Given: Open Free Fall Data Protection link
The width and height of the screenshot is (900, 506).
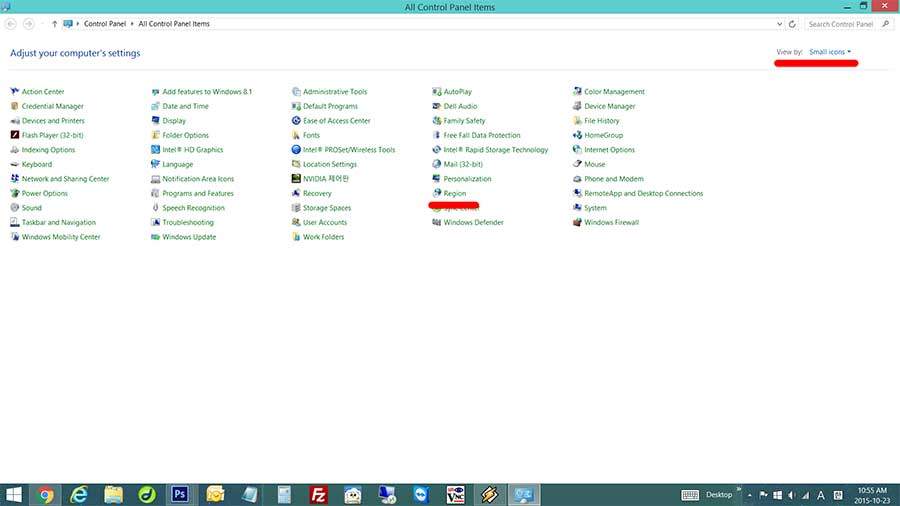Looking at the screenshot, I should 482,135.
